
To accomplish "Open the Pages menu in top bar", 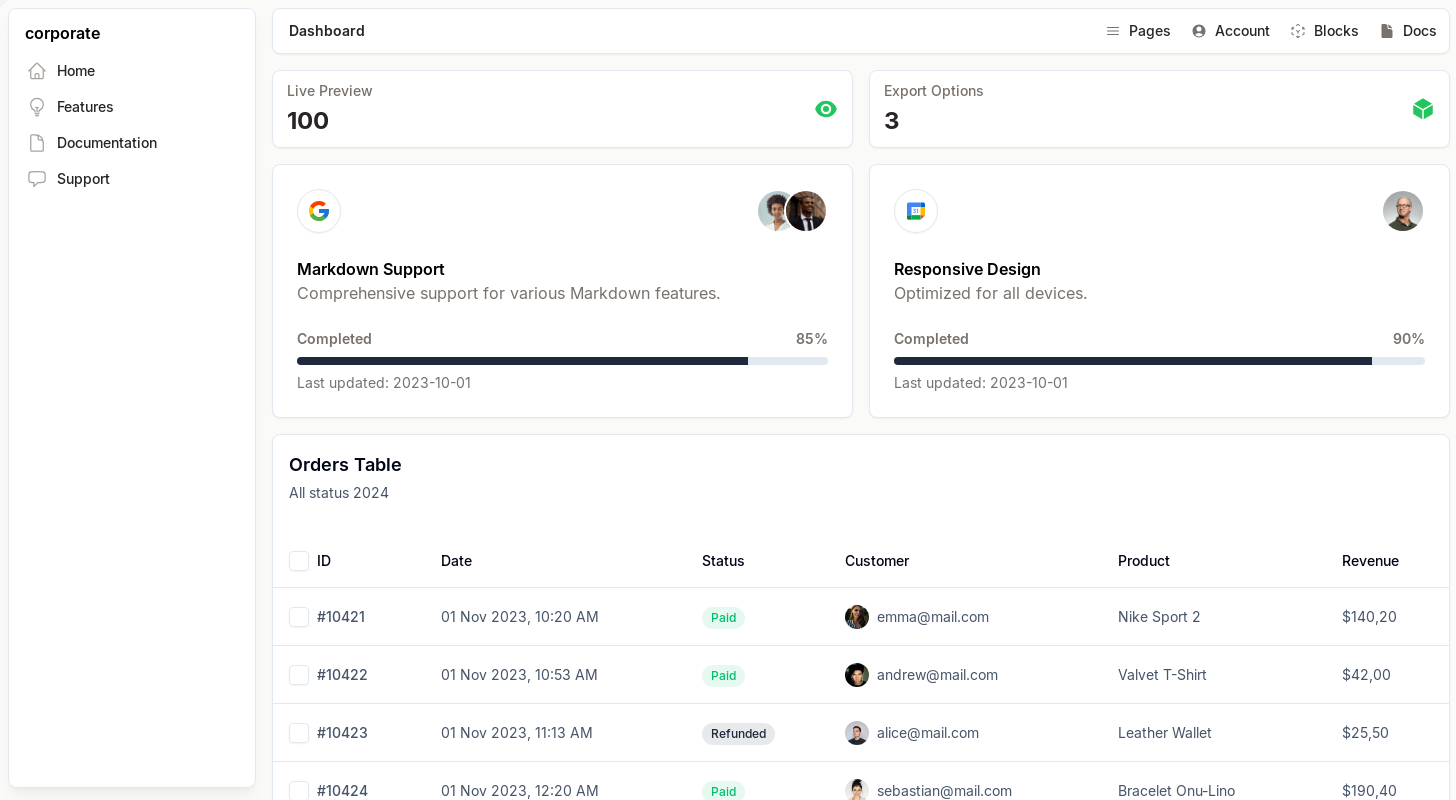I will click(1138, 31).
